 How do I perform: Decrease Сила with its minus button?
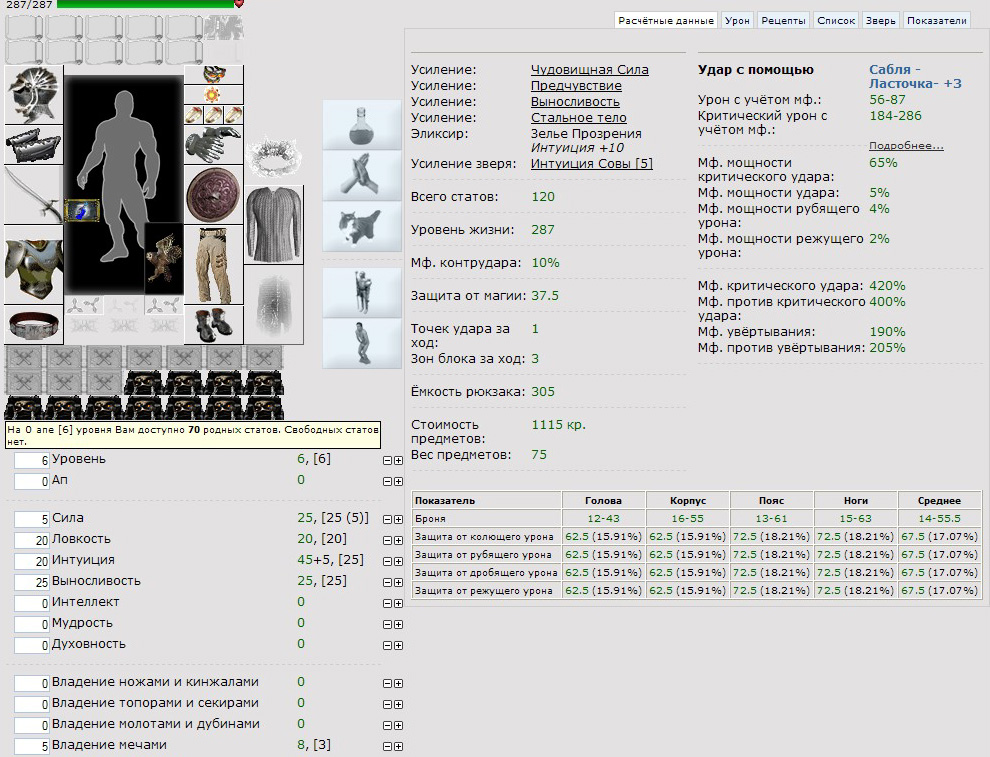(388, 520)
